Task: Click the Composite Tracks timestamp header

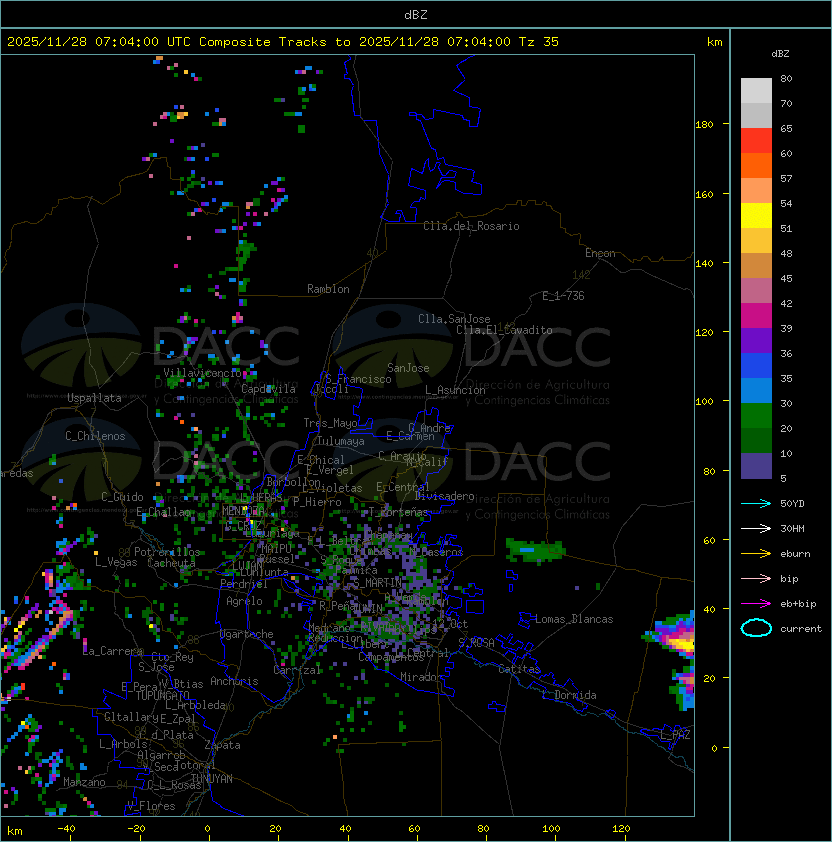Action: [x=283, y=41]
